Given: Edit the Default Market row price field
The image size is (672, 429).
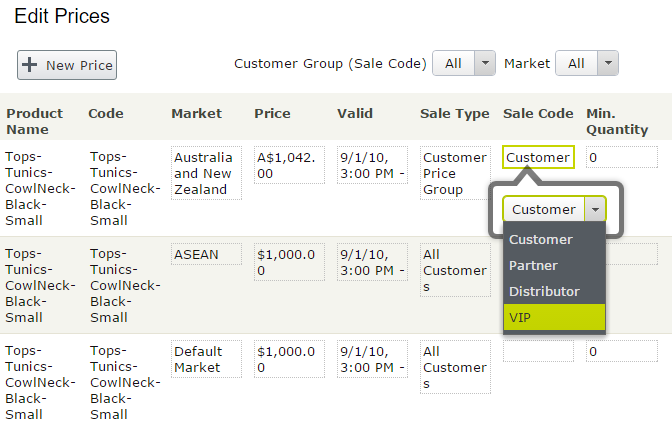Looking at the screenshot, I should [289, 359].
